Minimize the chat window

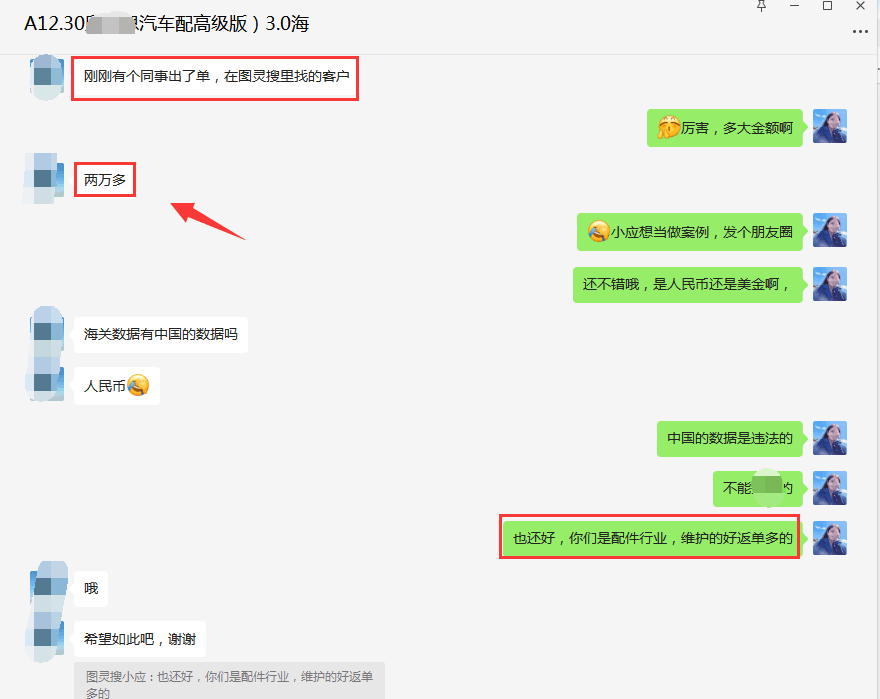click(794, 6)
